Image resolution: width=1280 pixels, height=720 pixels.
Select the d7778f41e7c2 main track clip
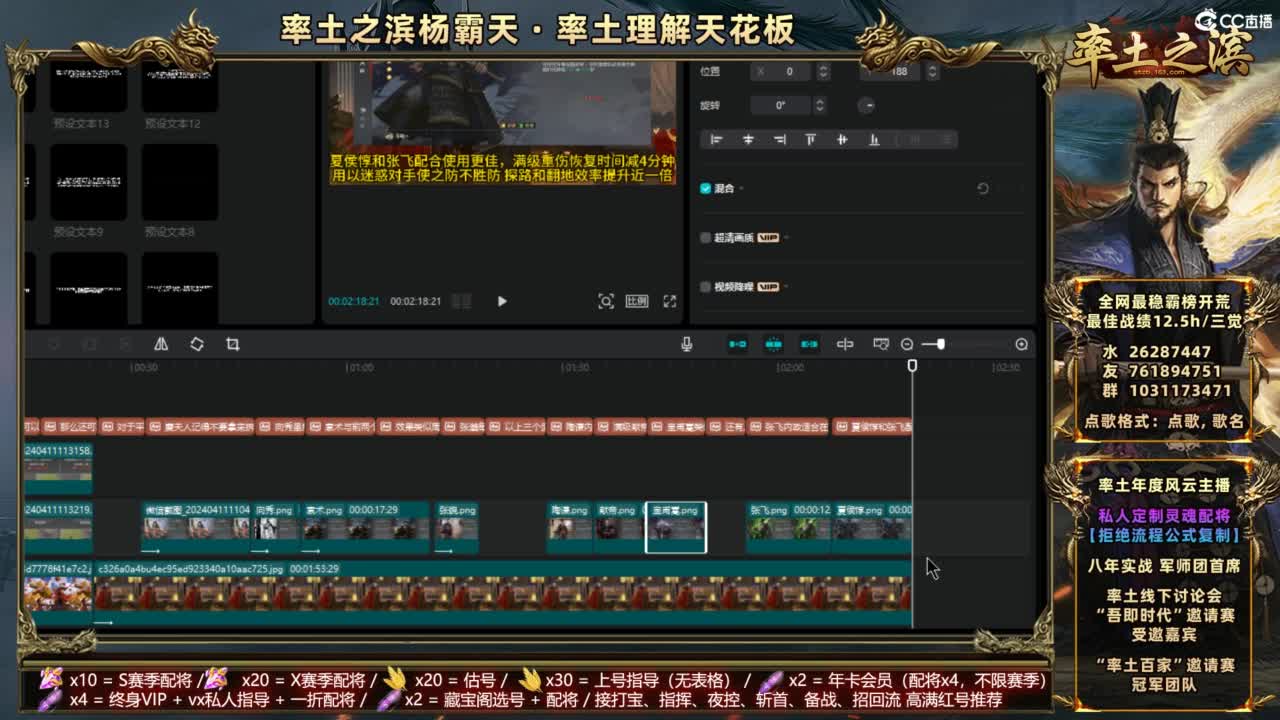point(58,593)
